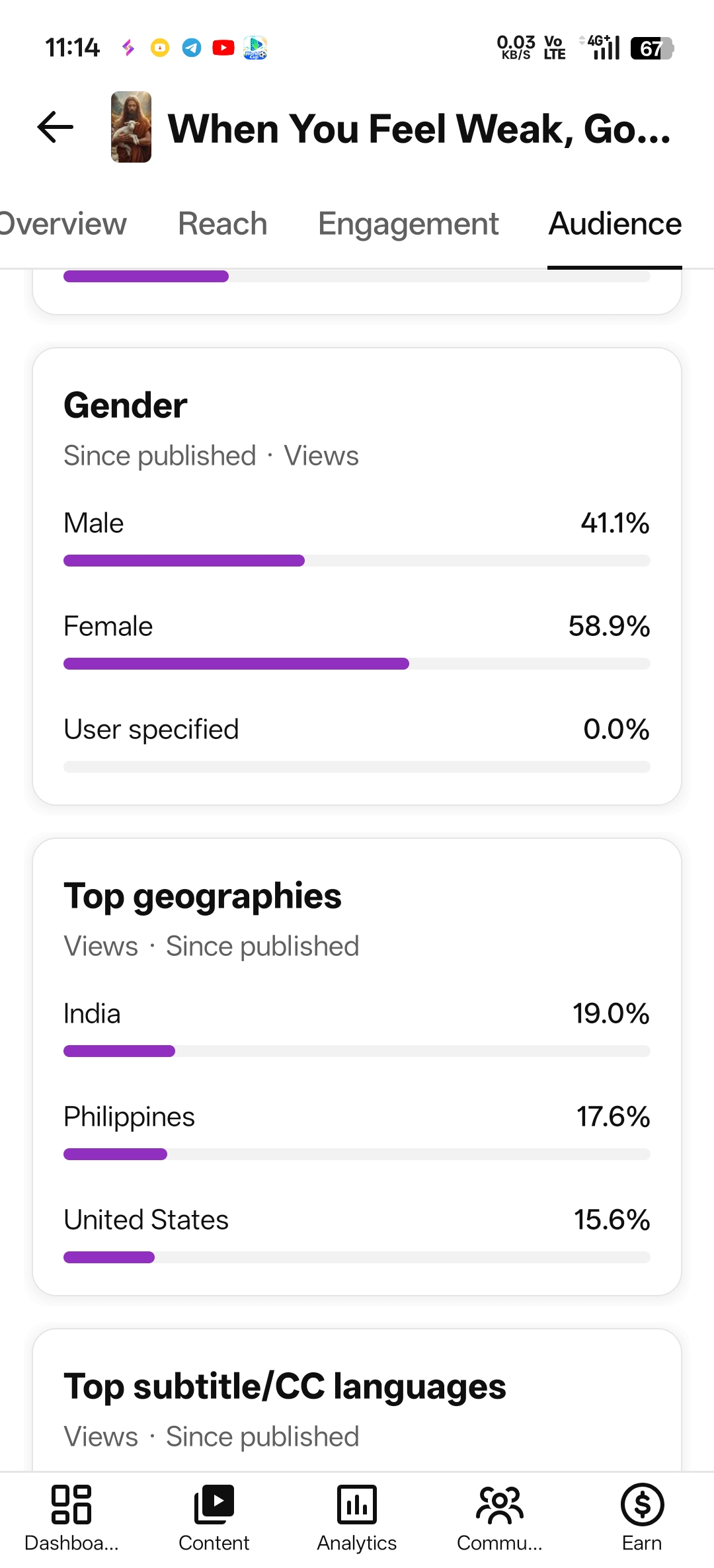Select the Audience tab
Image resolution: width=714 pixels, height=1568 pixels.
(615, 224)
